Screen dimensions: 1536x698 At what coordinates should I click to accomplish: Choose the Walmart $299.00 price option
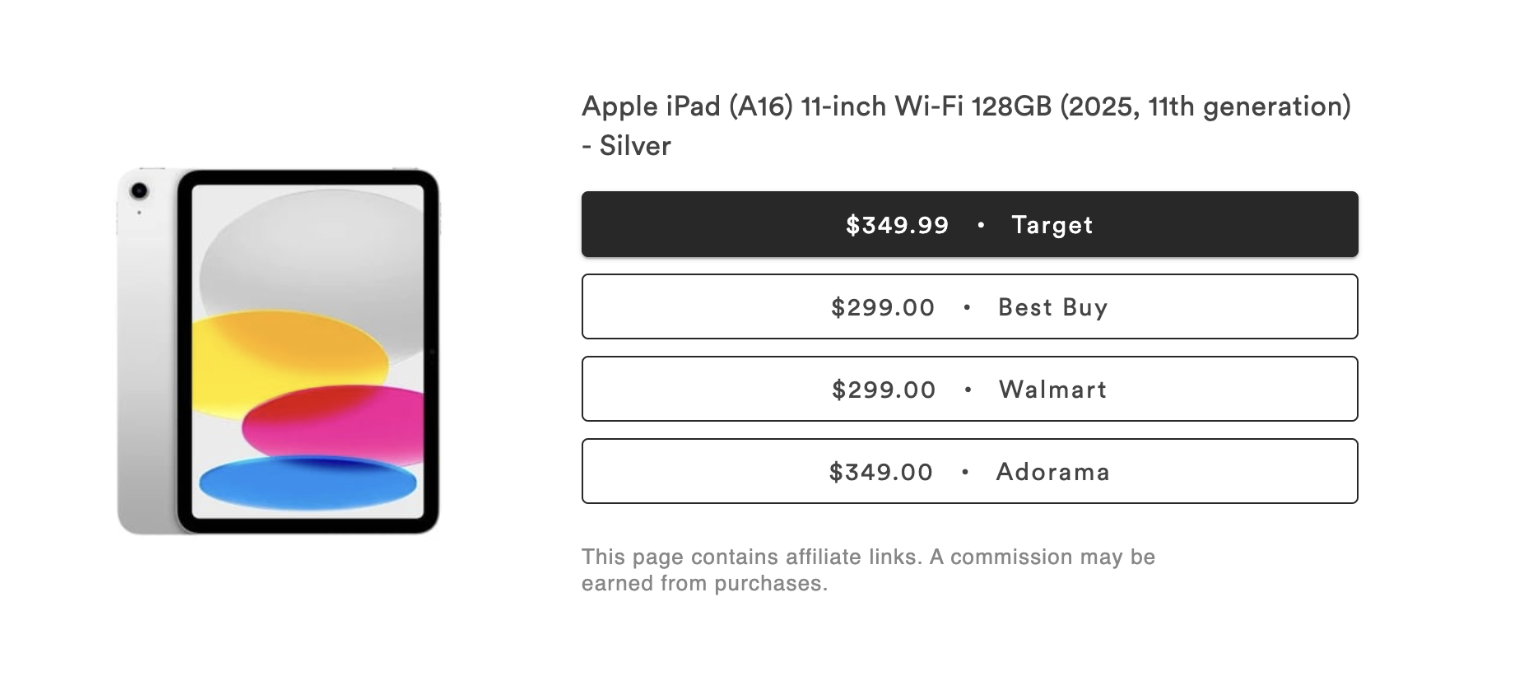click(x=968, y=389)
